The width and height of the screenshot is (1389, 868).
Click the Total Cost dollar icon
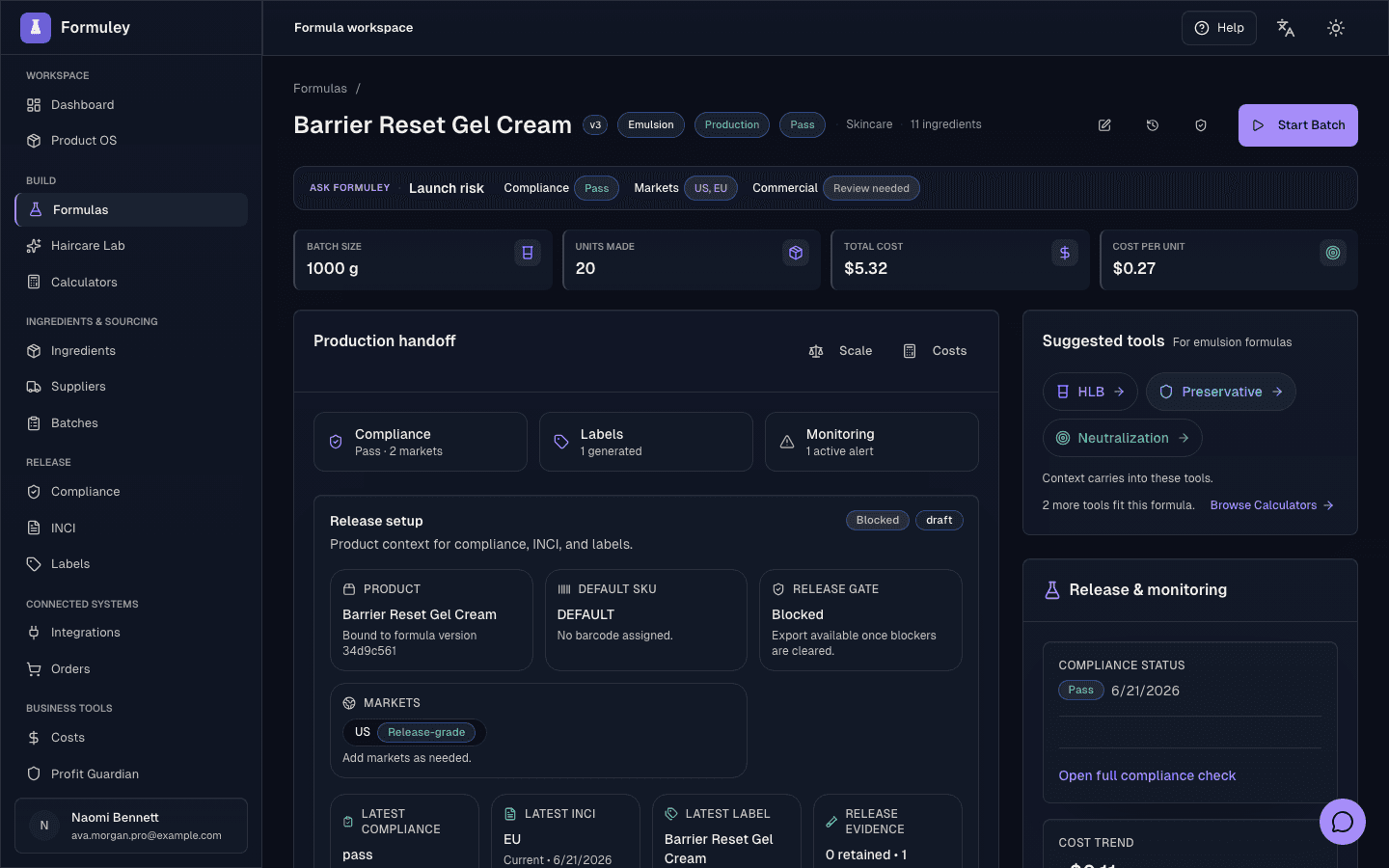tap(1065, 253)
